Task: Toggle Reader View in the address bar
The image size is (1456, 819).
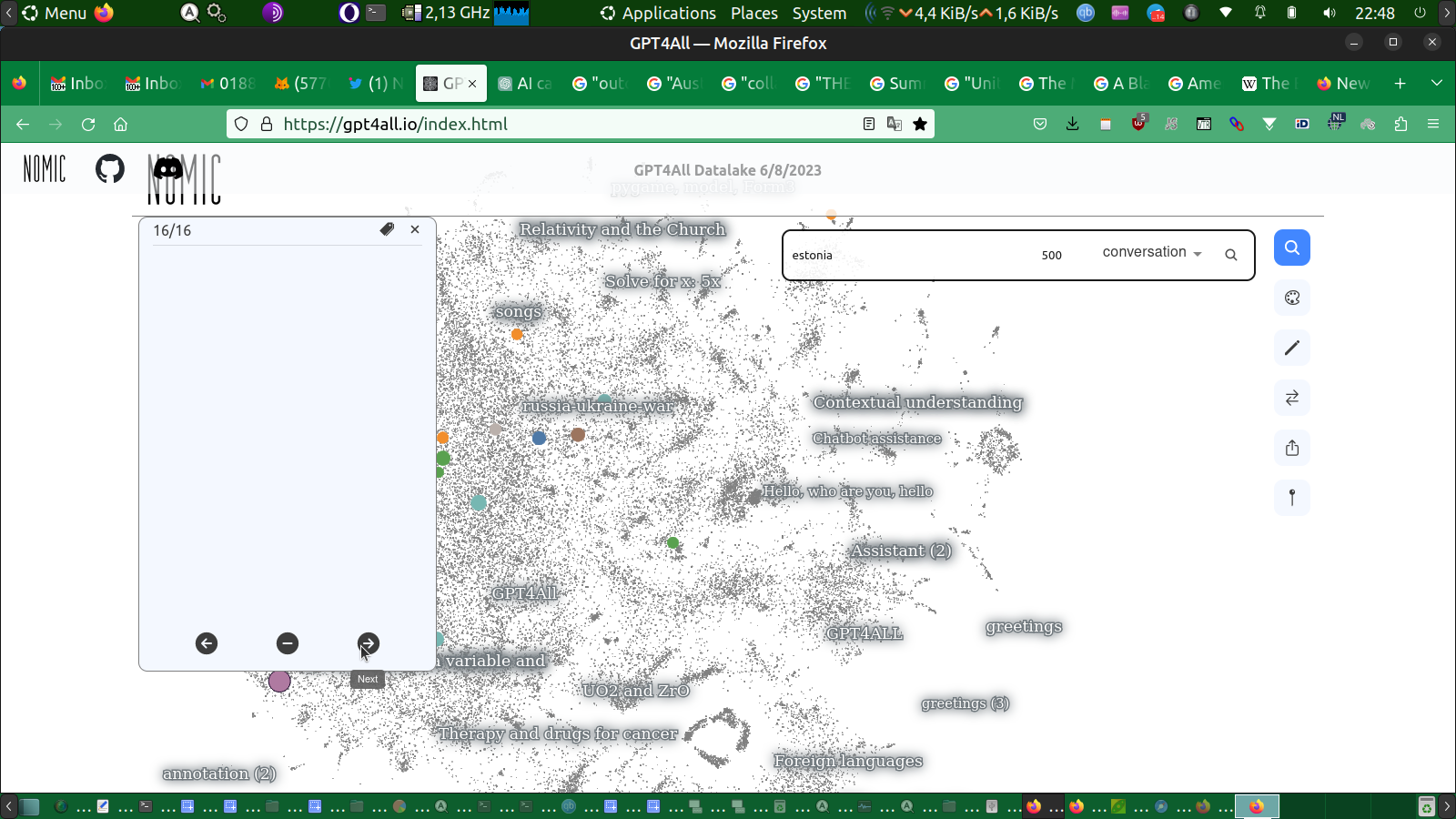Action: click(x=869, y=124)
